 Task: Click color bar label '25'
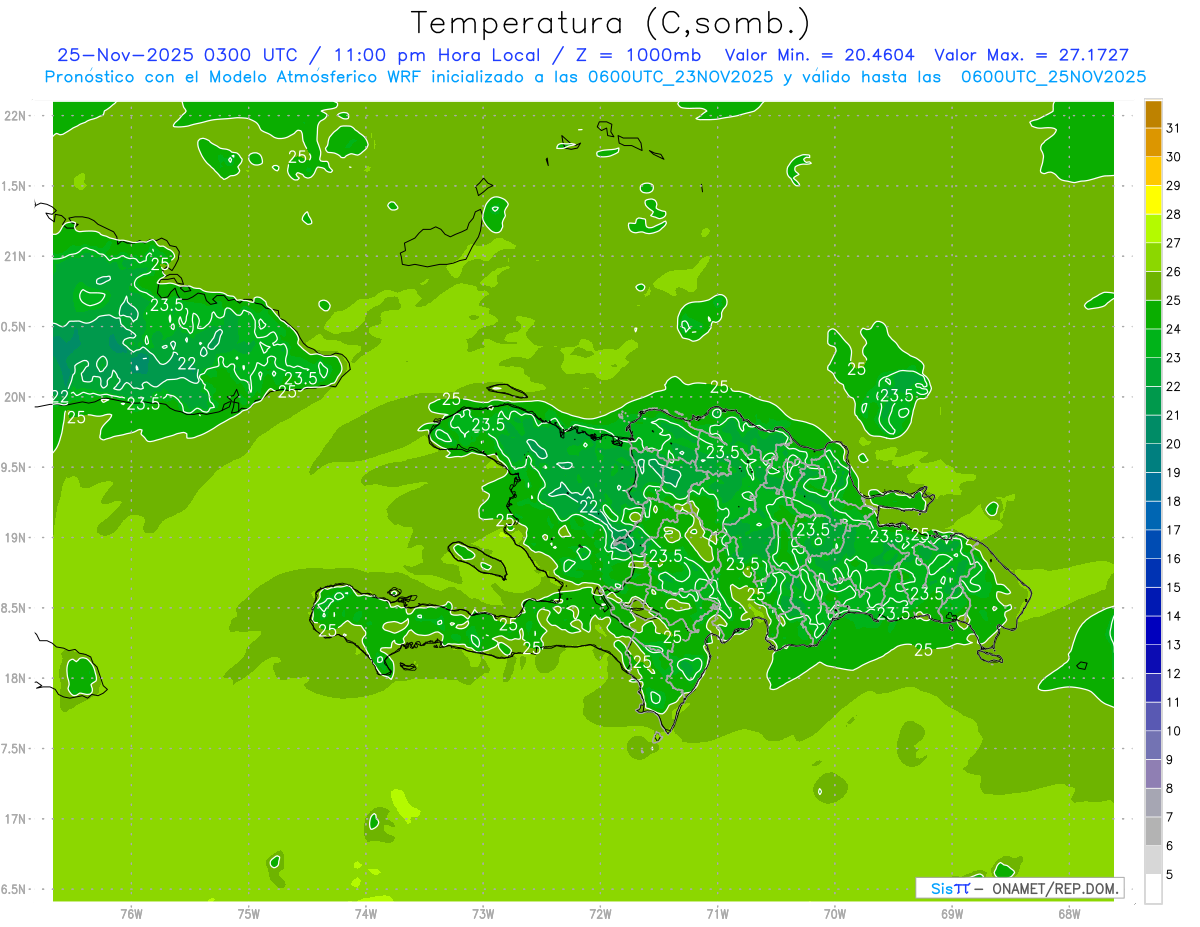(x=1173, y=300)
